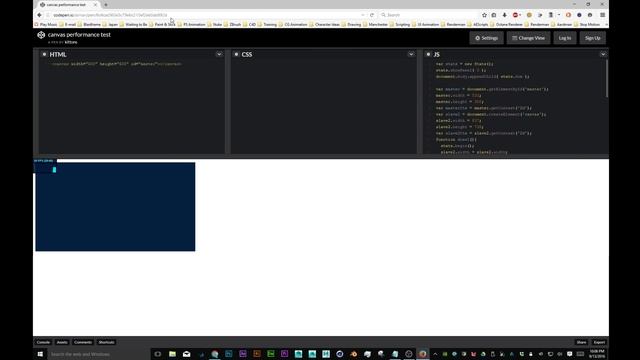
Task: Open the CG Animation bookmark folder
Action: [x=293, y=24]
